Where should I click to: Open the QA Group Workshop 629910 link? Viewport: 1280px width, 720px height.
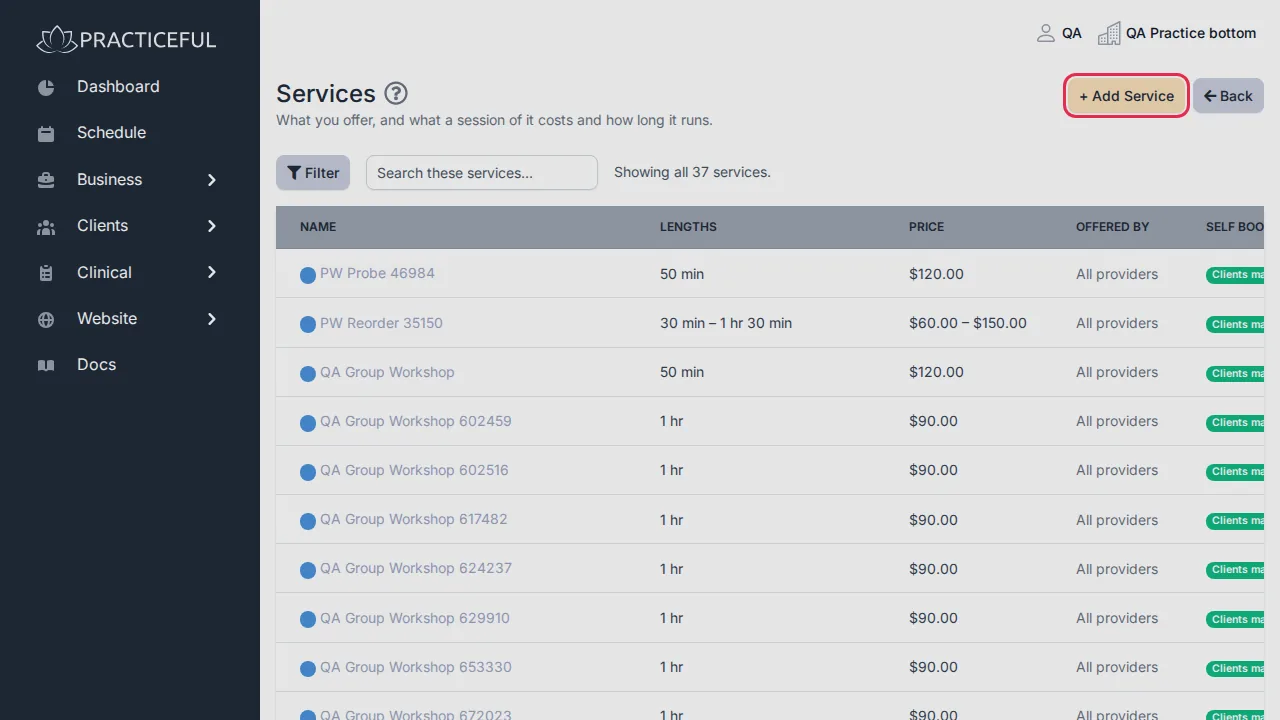click(414, 618)
